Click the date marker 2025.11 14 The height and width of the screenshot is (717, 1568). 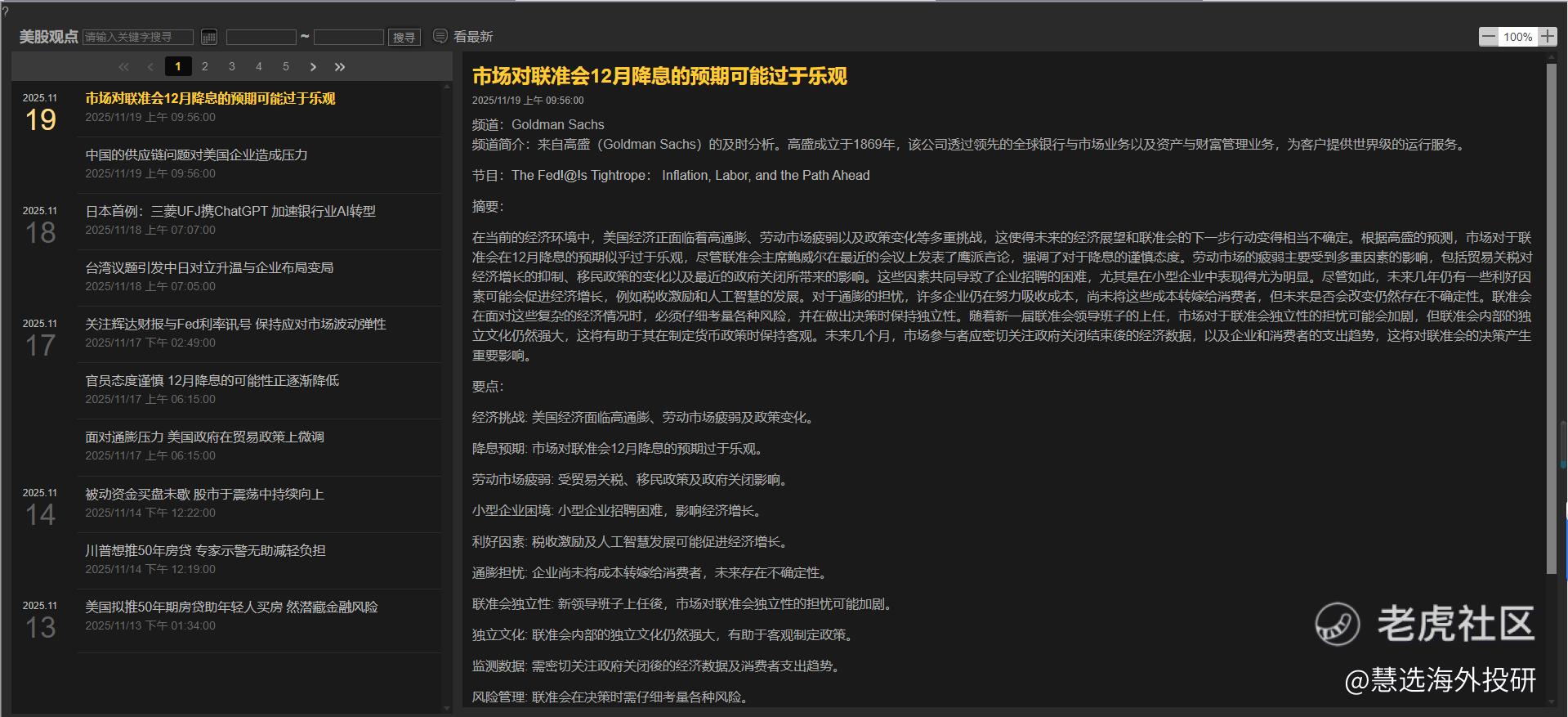click(40, 508)
